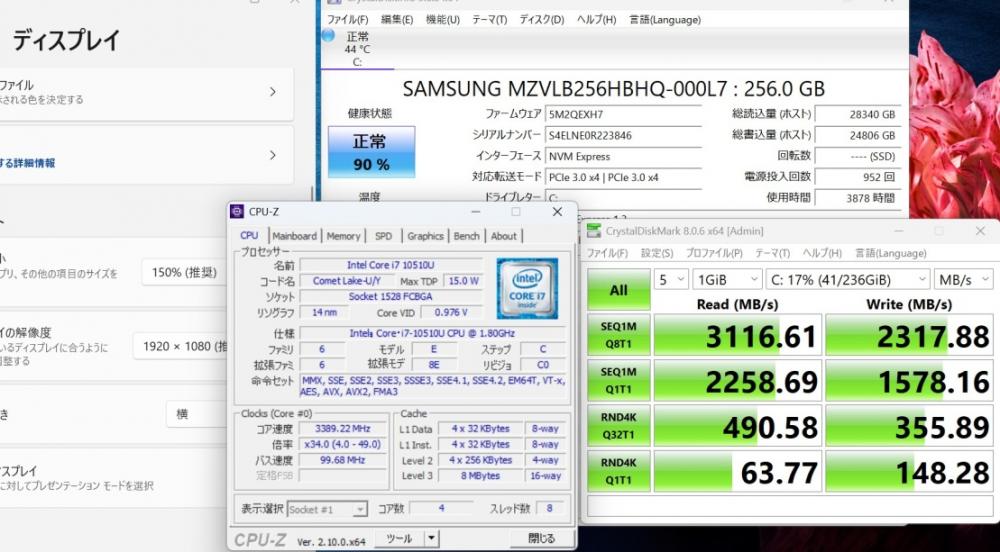Image resolution: width=1000 pixels, height=552 pixels.
Task: Click the 閉じる button in CPU-Z
Action: click(541, 539)
